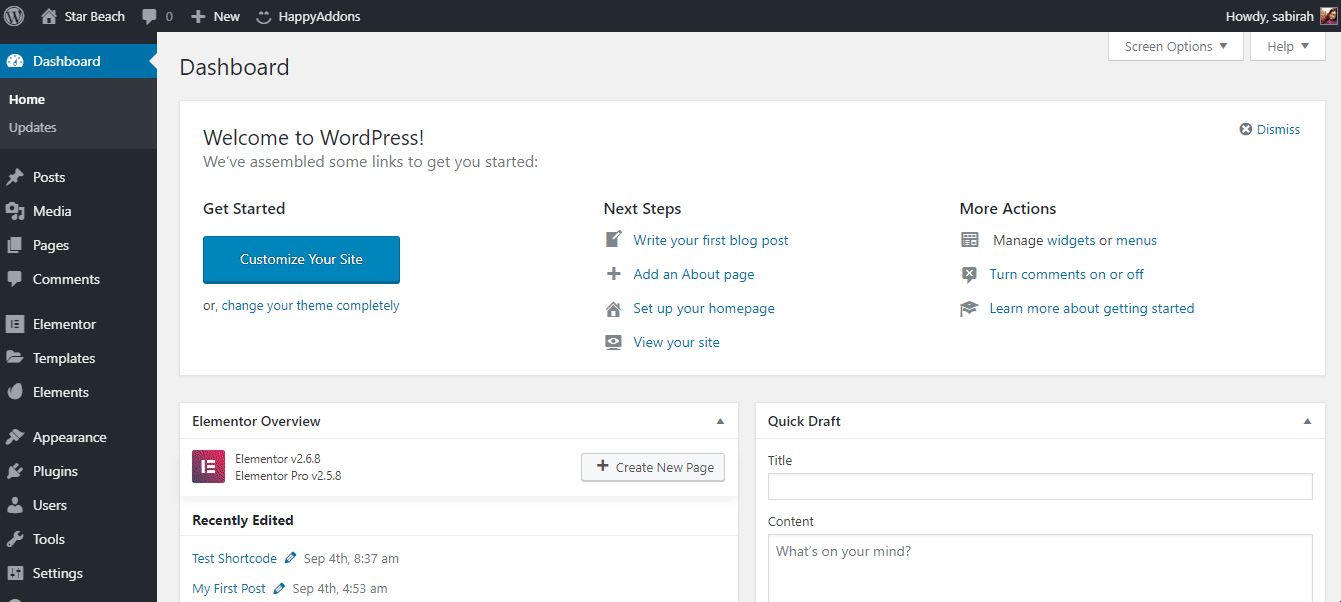Collapse the Elementor Overview panel
This screenshot has width=1341, height=602.
click(x=720, y=421)
